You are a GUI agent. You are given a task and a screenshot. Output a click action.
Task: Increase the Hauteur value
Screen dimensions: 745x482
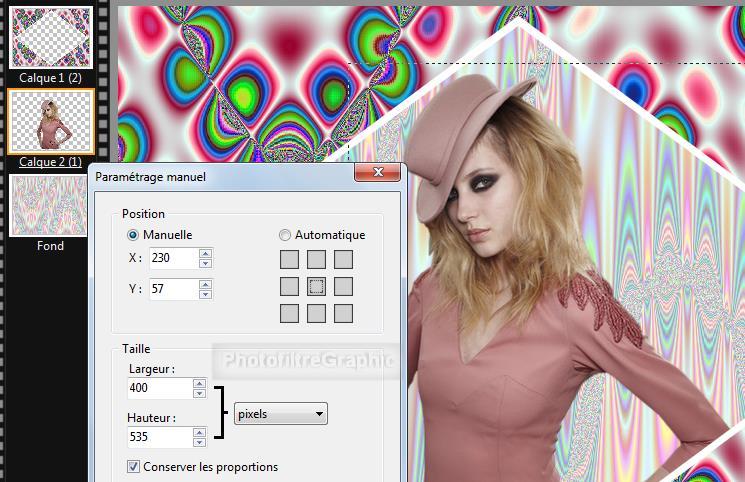[200, 432]
